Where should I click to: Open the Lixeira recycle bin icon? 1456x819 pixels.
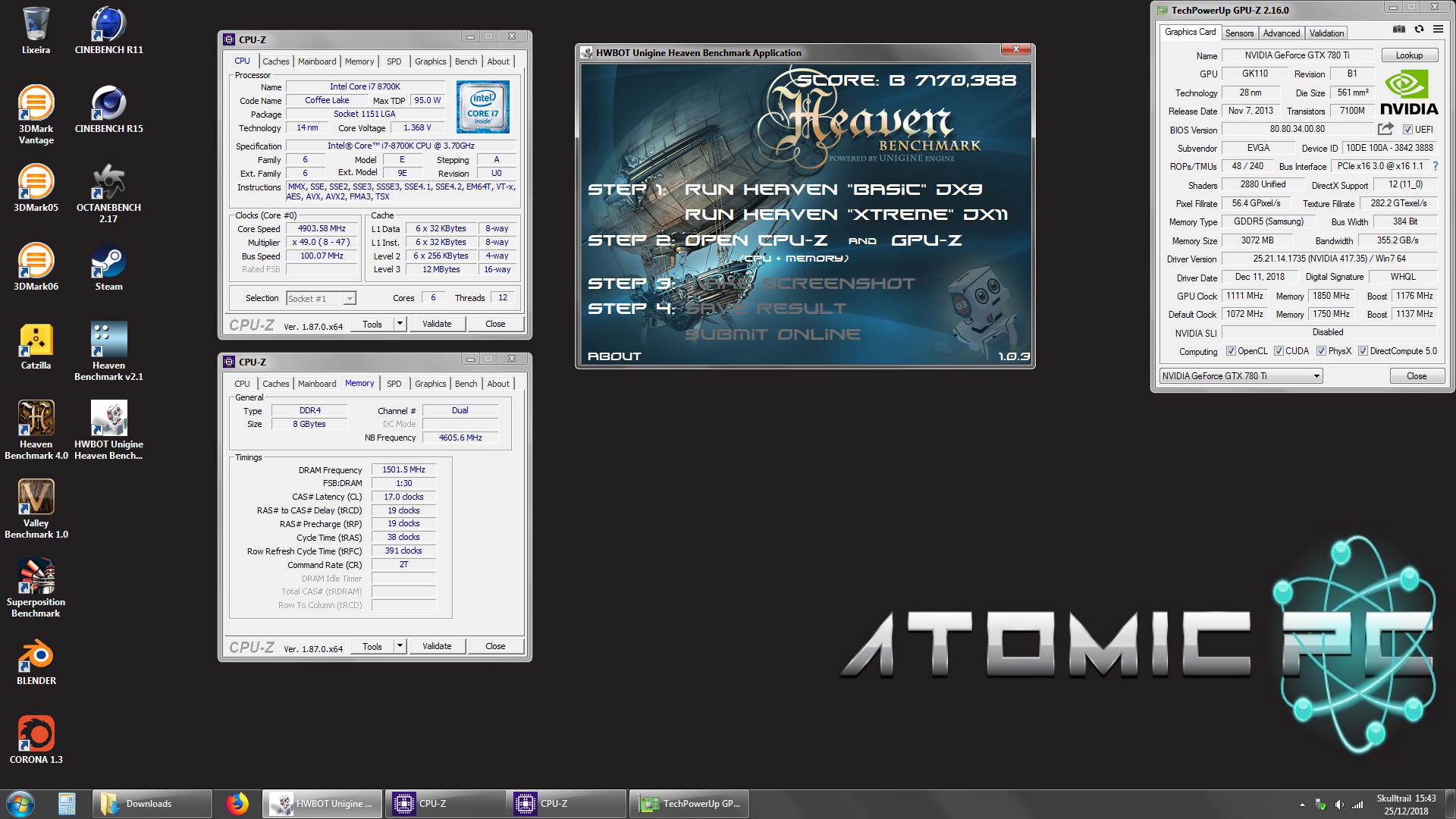click(x=36, y=30)
